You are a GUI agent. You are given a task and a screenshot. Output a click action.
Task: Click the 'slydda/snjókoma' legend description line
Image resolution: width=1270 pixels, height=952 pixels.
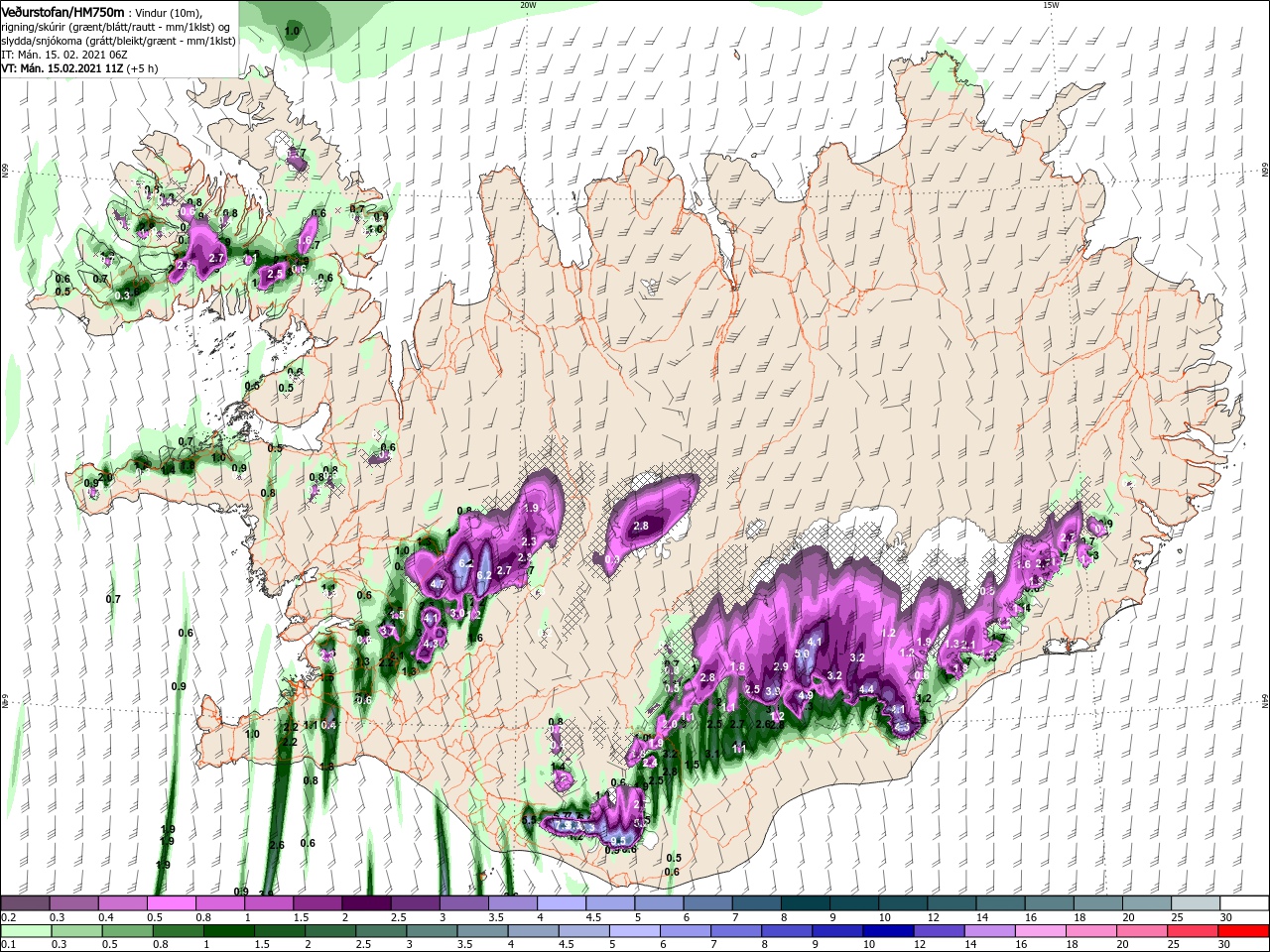(118, 41)
